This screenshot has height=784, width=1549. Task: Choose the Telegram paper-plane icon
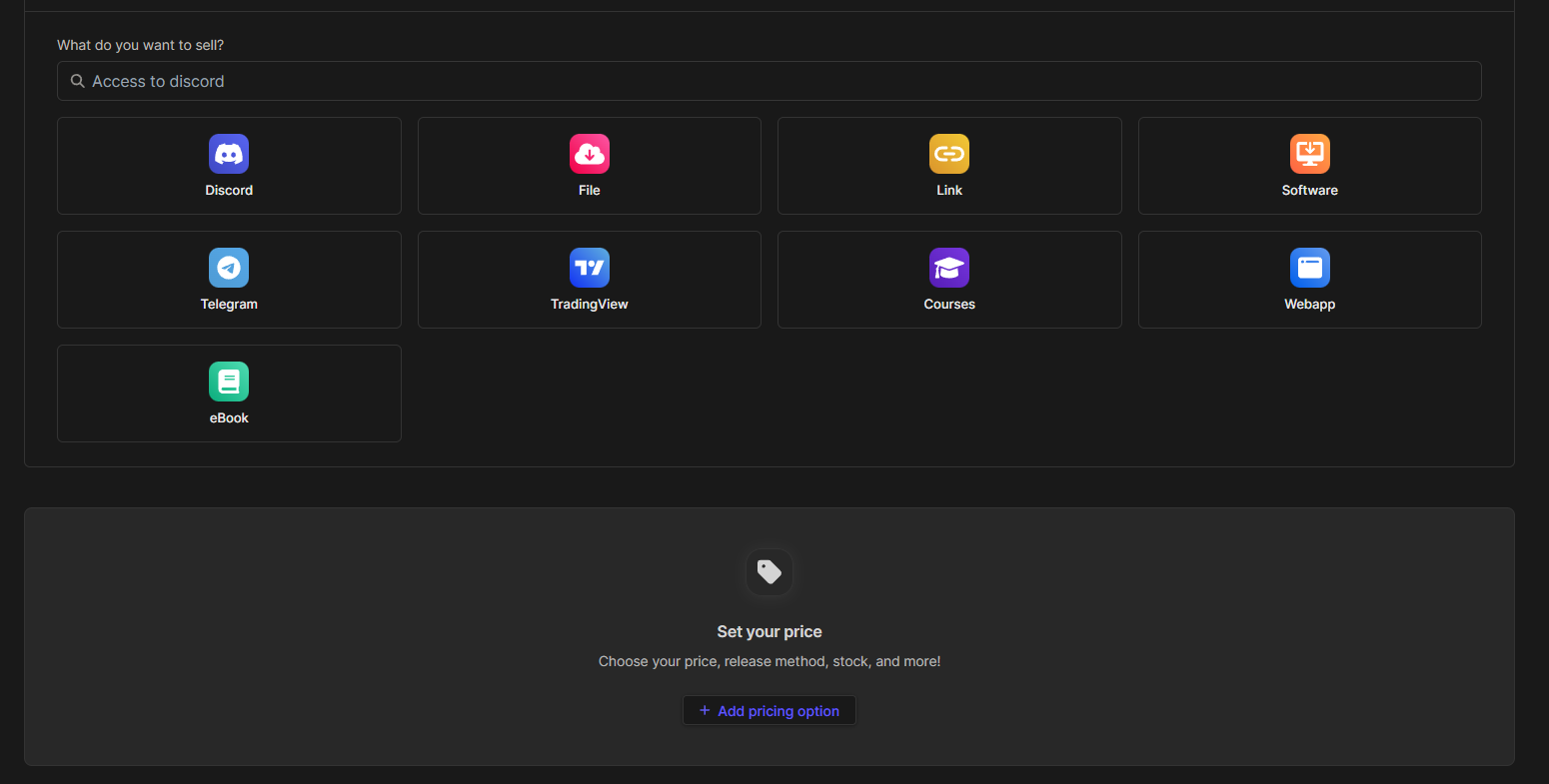coord(229,268)
